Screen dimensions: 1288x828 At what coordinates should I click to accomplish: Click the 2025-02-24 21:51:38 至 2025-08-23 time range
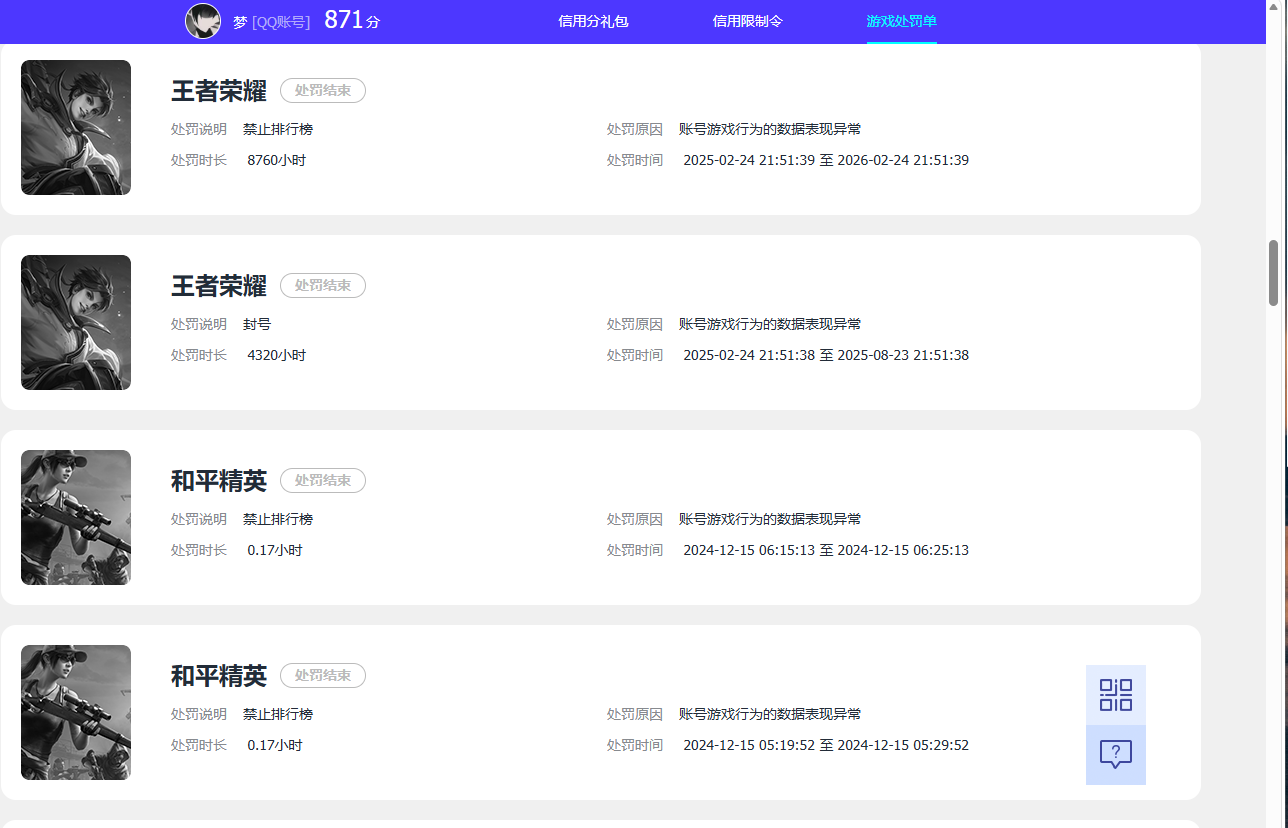826,355
